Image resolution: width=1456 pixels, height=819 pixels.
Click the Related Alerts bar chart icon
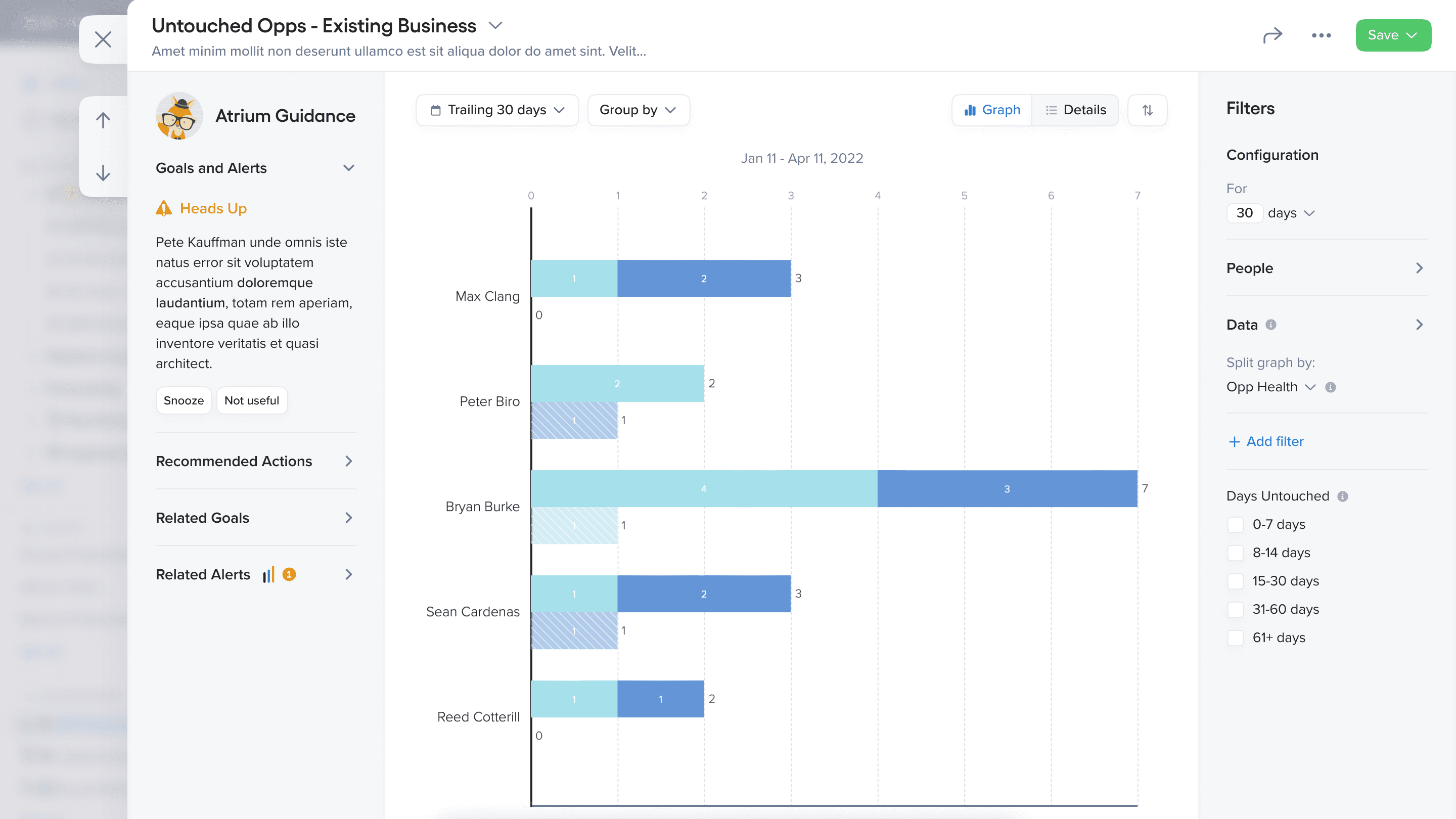coord(268,575)
